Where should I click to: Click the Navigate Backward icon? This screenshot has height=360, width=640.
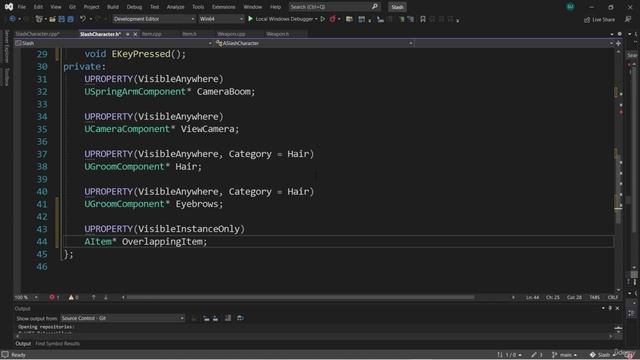tap(12, 19)
